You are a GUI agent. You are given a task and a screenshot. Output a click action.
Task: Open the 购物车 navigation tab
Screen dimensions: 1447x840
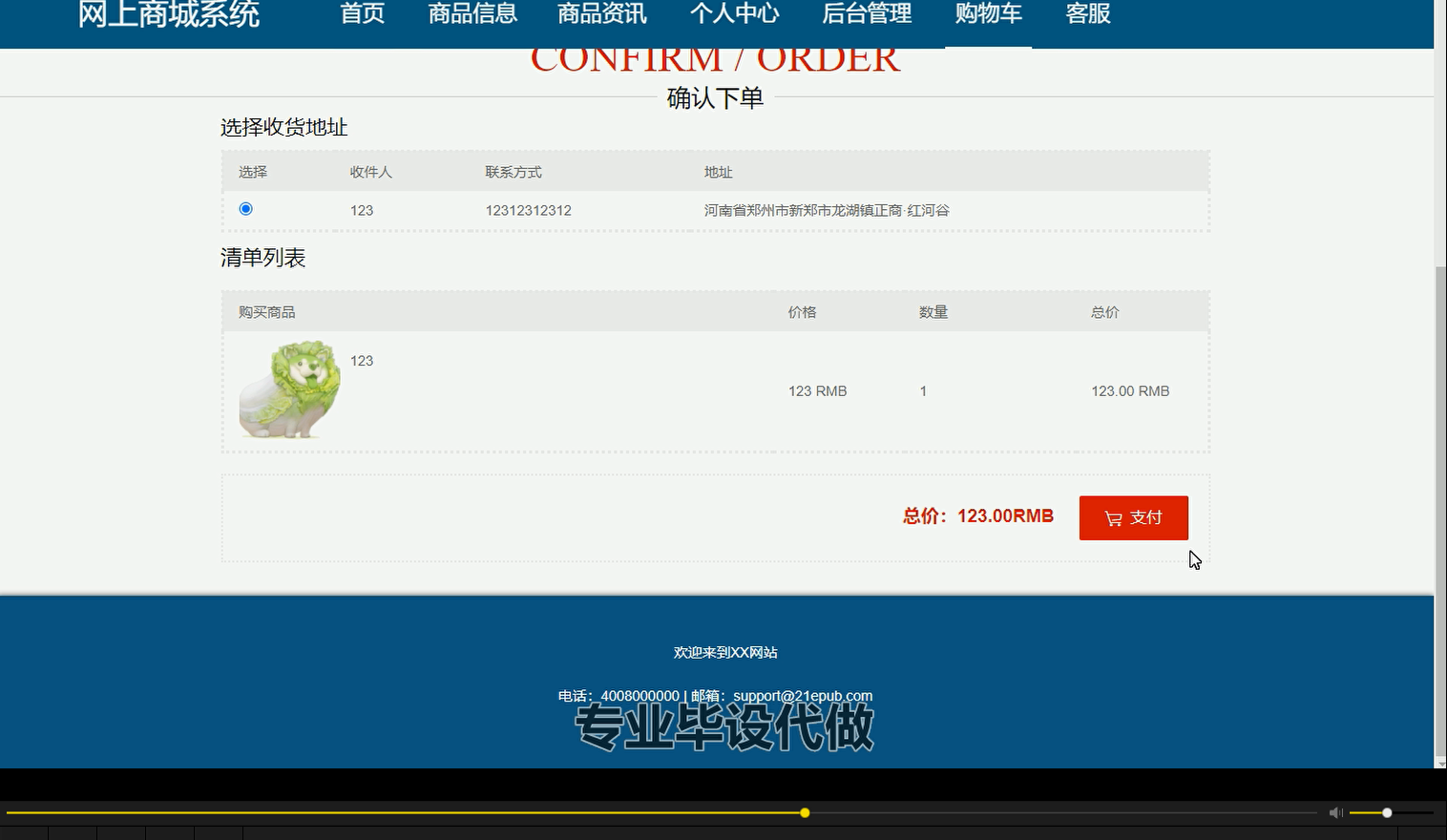[989, 14]
